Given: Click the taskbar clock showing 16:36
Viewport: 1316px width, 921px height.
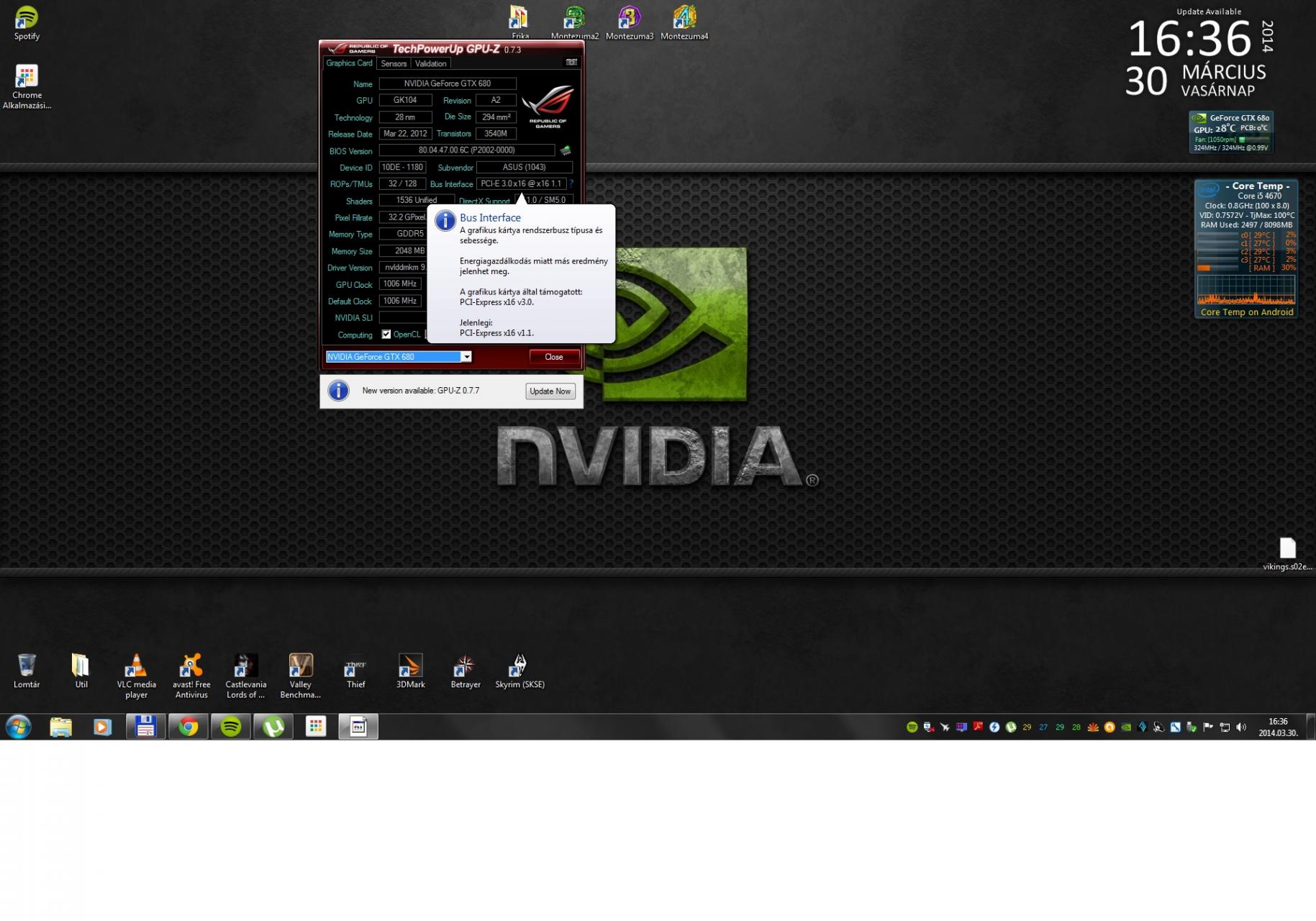Looking at the screenshot, I should tap(1278, 727).
